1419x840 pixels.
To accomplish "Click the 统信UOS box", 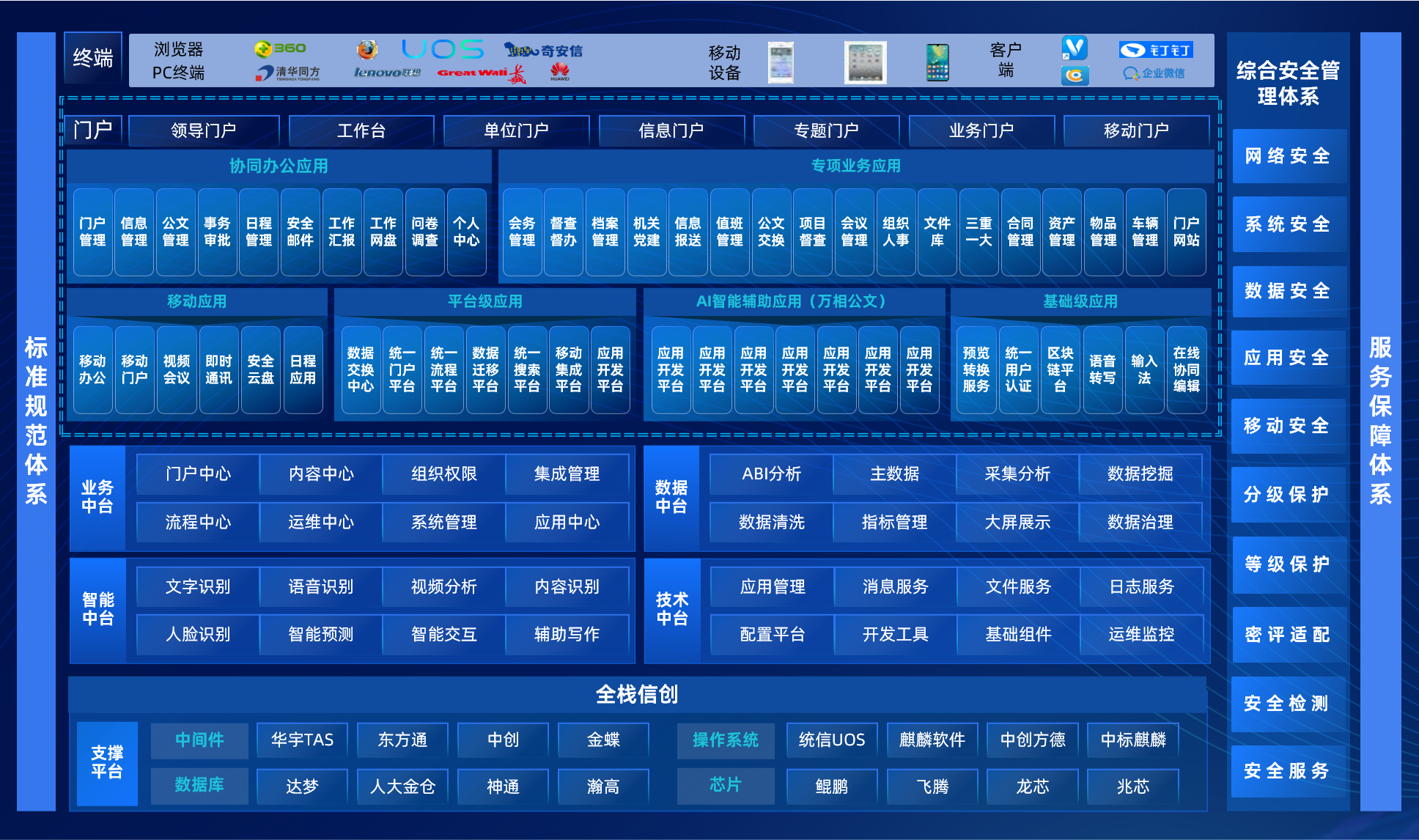I will click(831, 740).
